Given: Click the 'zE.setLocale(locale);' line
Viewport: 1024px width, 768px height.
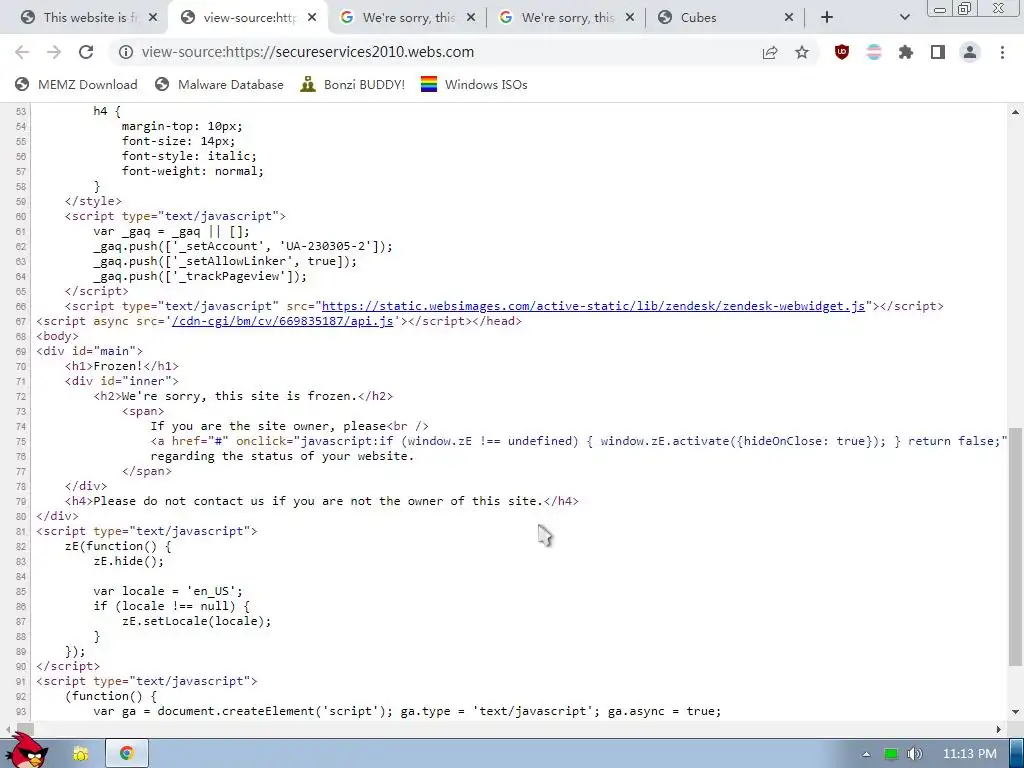Looking at the screenshot, I should (197, 622).
